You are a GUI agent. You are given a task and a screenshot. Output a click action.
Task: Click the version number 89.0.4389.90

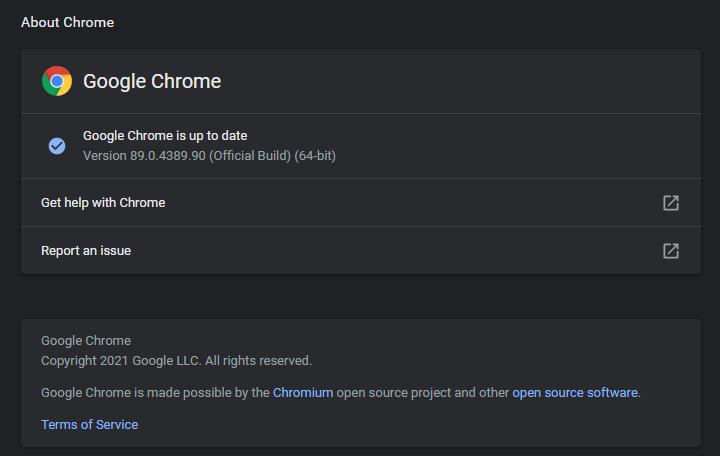pyautogui.click(x=167, y=156)
